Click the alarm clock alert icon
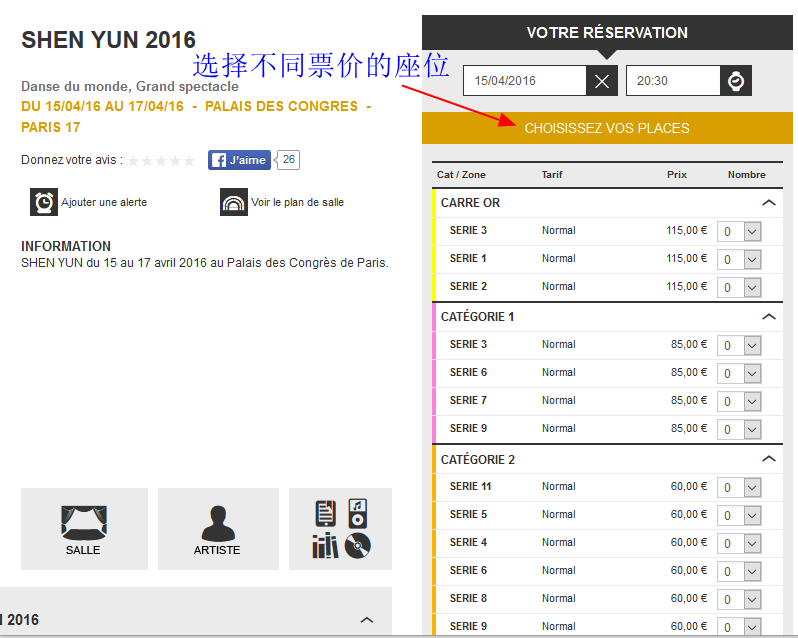798x638 pixels. pos(44,202)
